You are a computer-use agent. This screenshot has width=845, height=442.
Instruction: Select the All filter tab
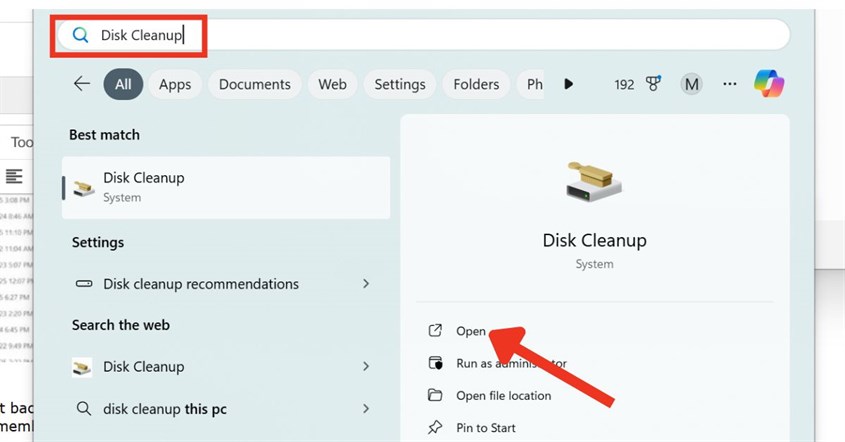click(123, 84)
